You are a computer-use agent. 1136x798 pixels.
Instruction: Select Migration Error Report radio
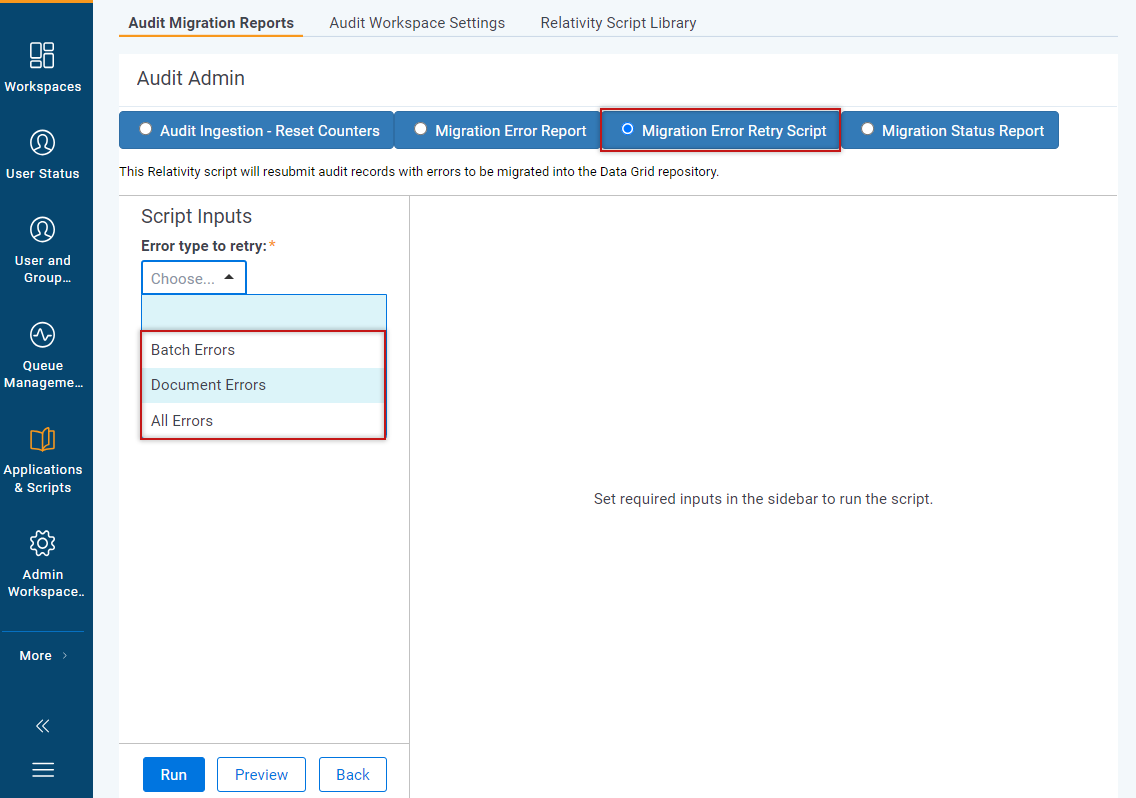click(x=420, y=129)
